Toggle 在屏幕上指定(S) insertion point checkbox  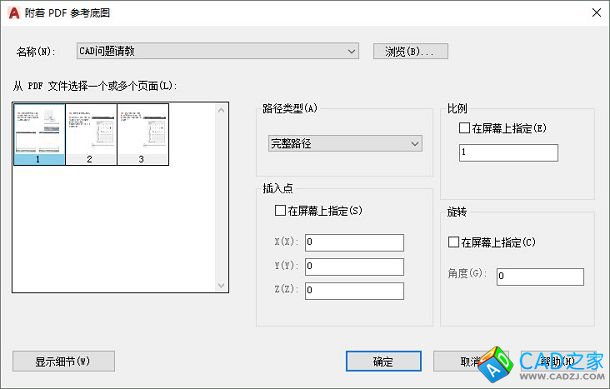[280, 211]
